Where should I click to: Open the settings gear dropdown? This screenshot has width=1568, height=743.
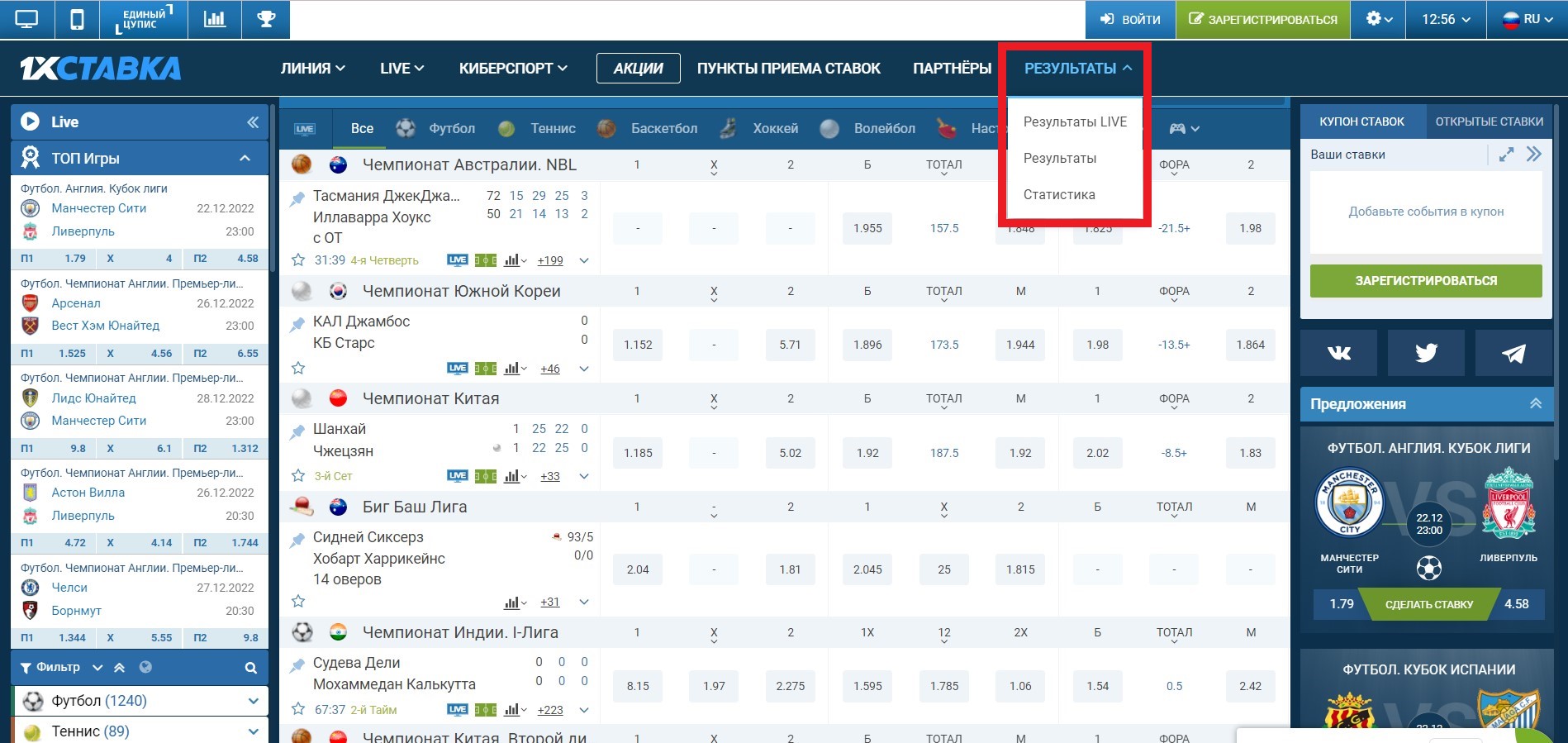1379,20
